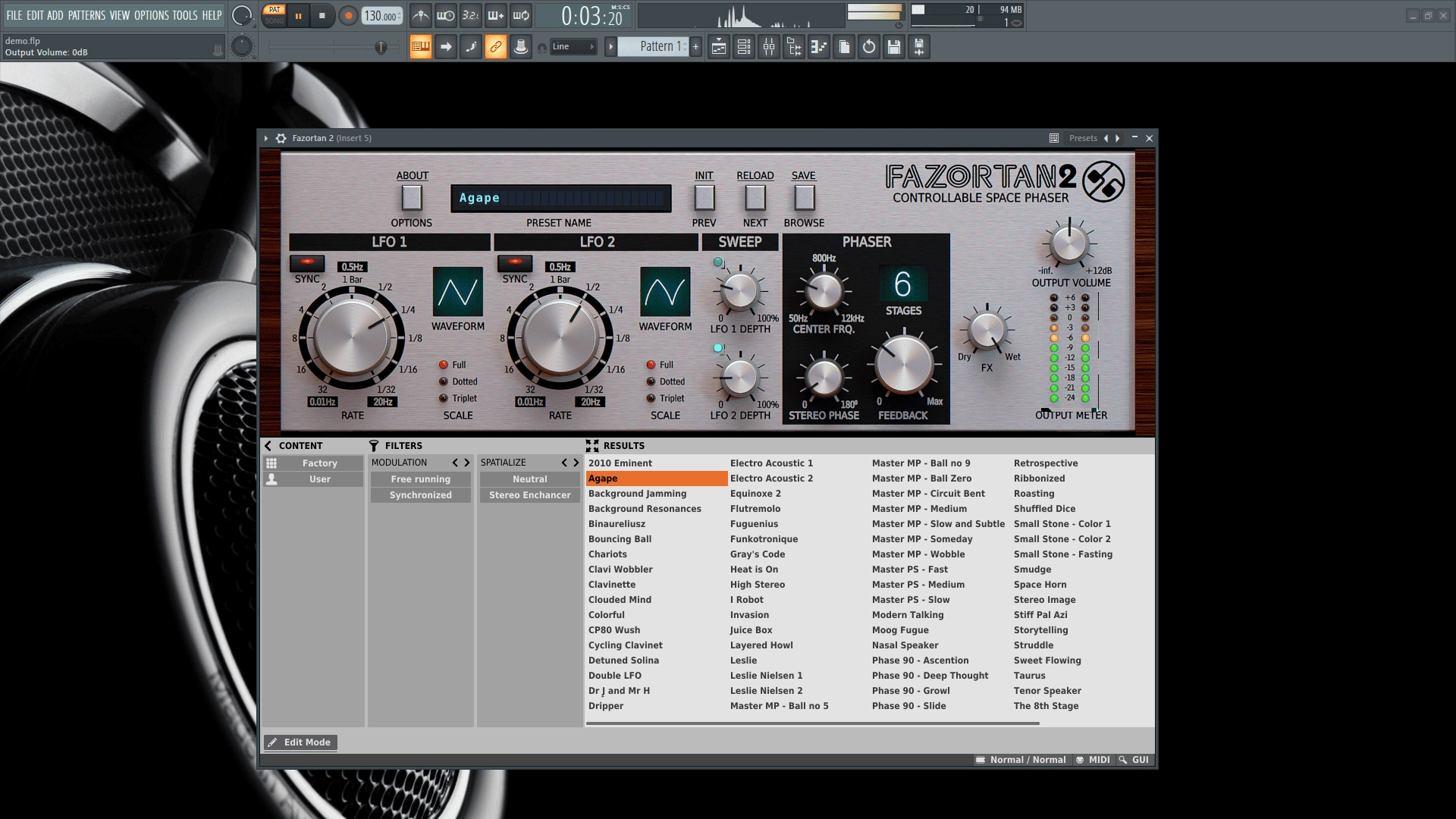Filter by Free running modulation
This screenshot has height=819, width=1456.
click(x=421, y=479)
